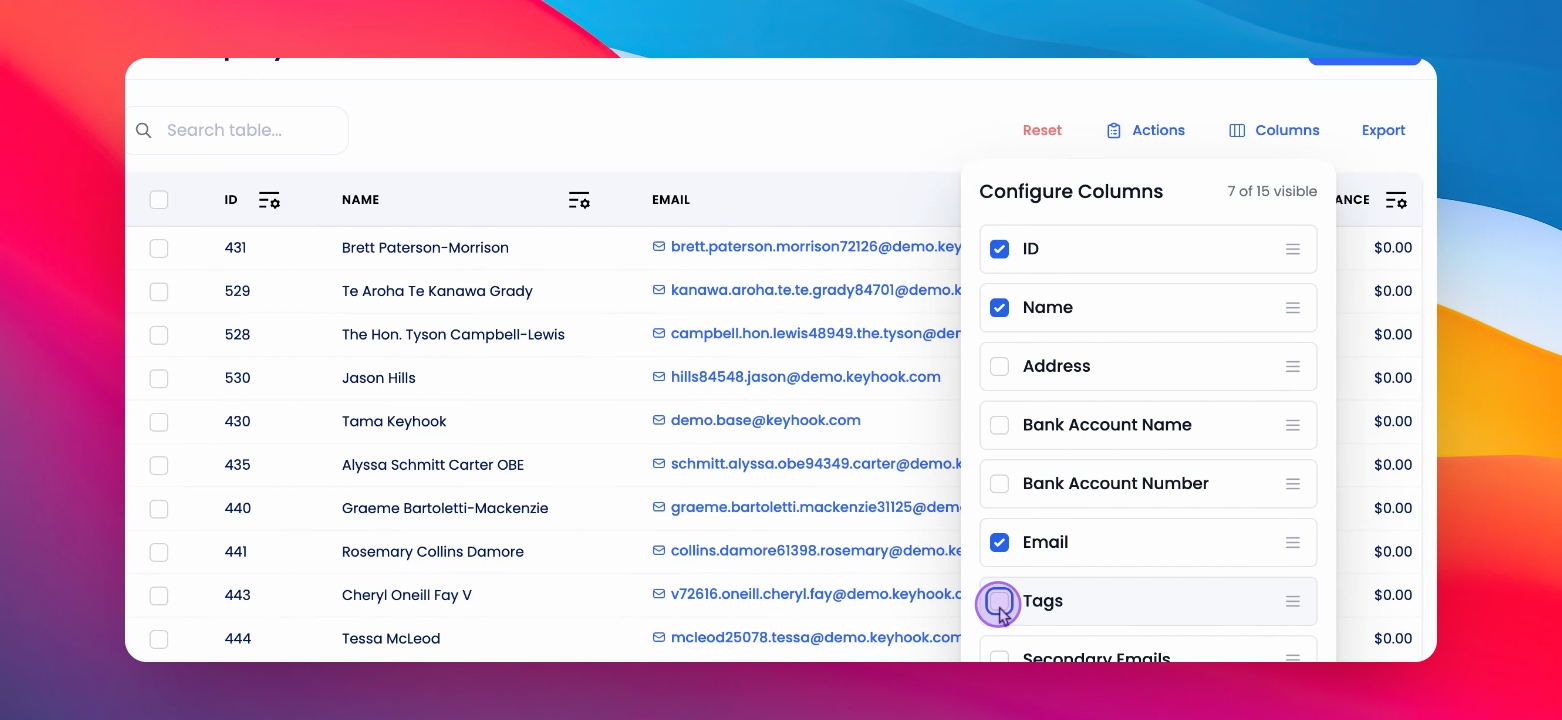Open the NAME column filter settings icon
This screenshot has height=720, width=1562.
(x=579, y=200)
